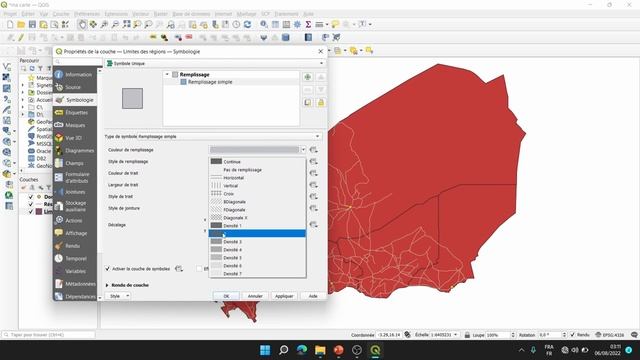Expand the Rendu de couche section

click(107, 285)
